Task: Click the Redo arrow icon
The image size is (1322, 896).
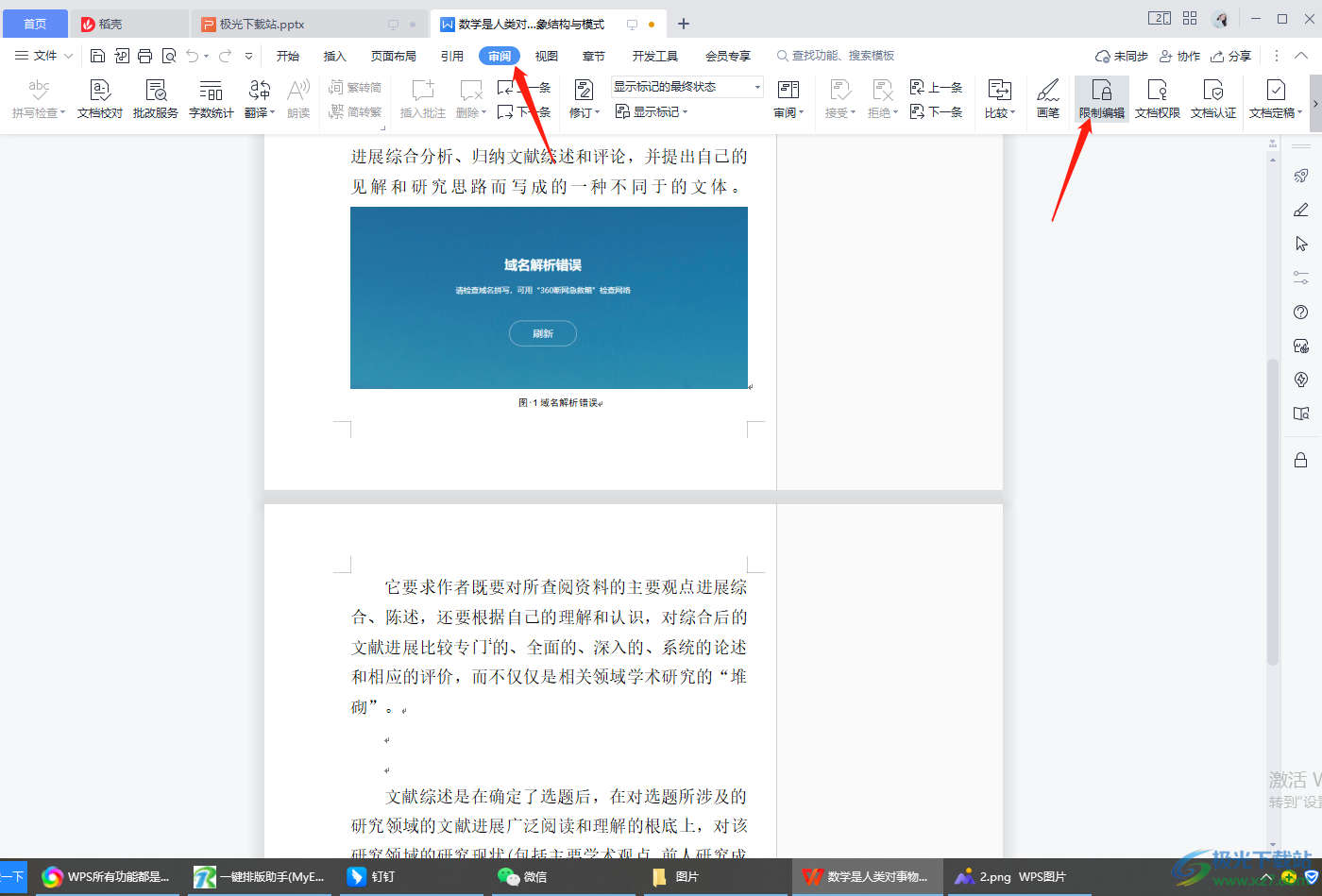Action: pos(226,56)
